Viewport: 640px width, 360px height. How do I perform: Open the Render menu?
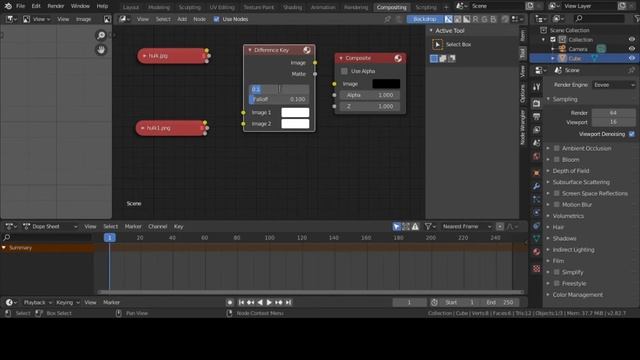coord(56,6)
